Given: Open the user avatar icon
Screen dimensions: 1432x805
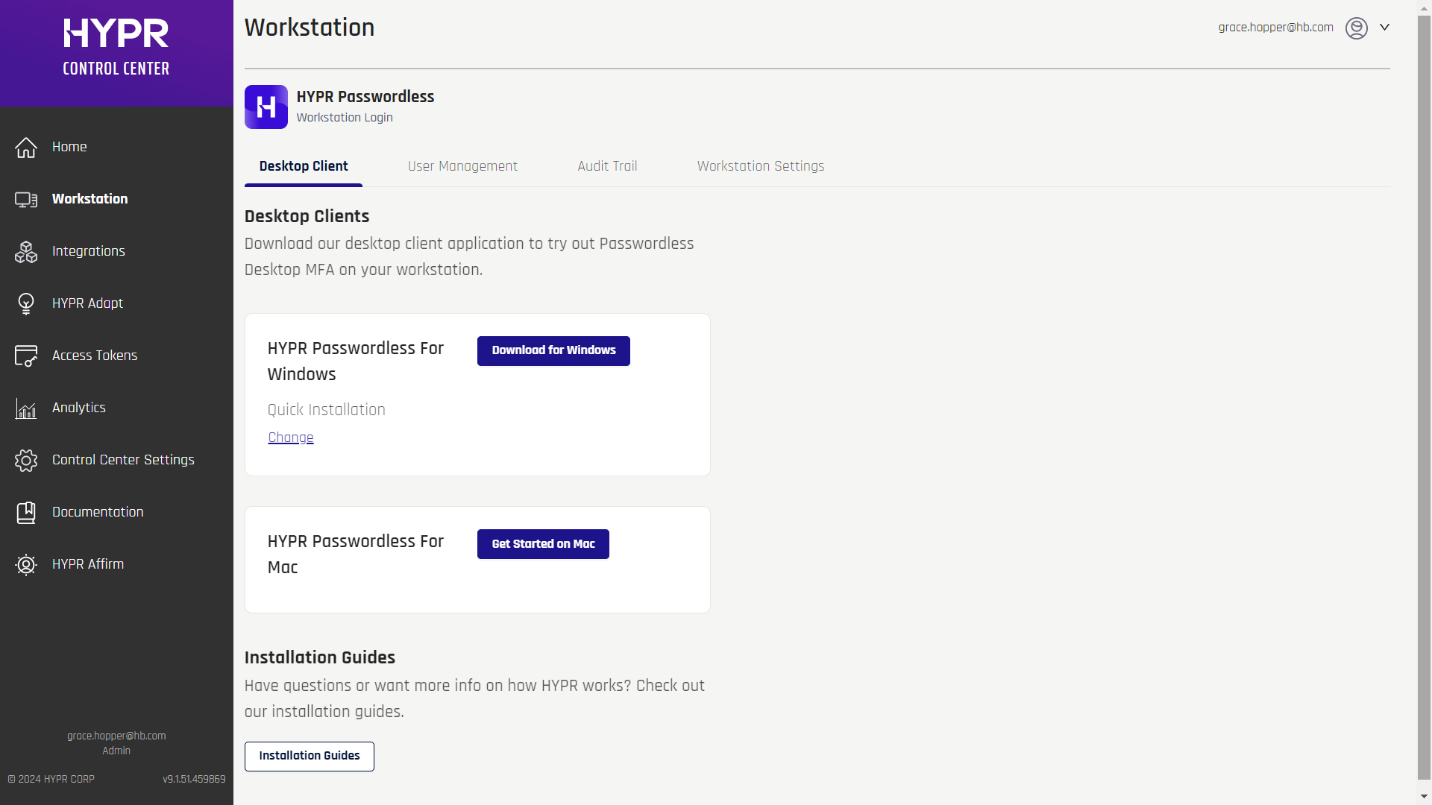Looking at the screenshot, I should 1356,27.
